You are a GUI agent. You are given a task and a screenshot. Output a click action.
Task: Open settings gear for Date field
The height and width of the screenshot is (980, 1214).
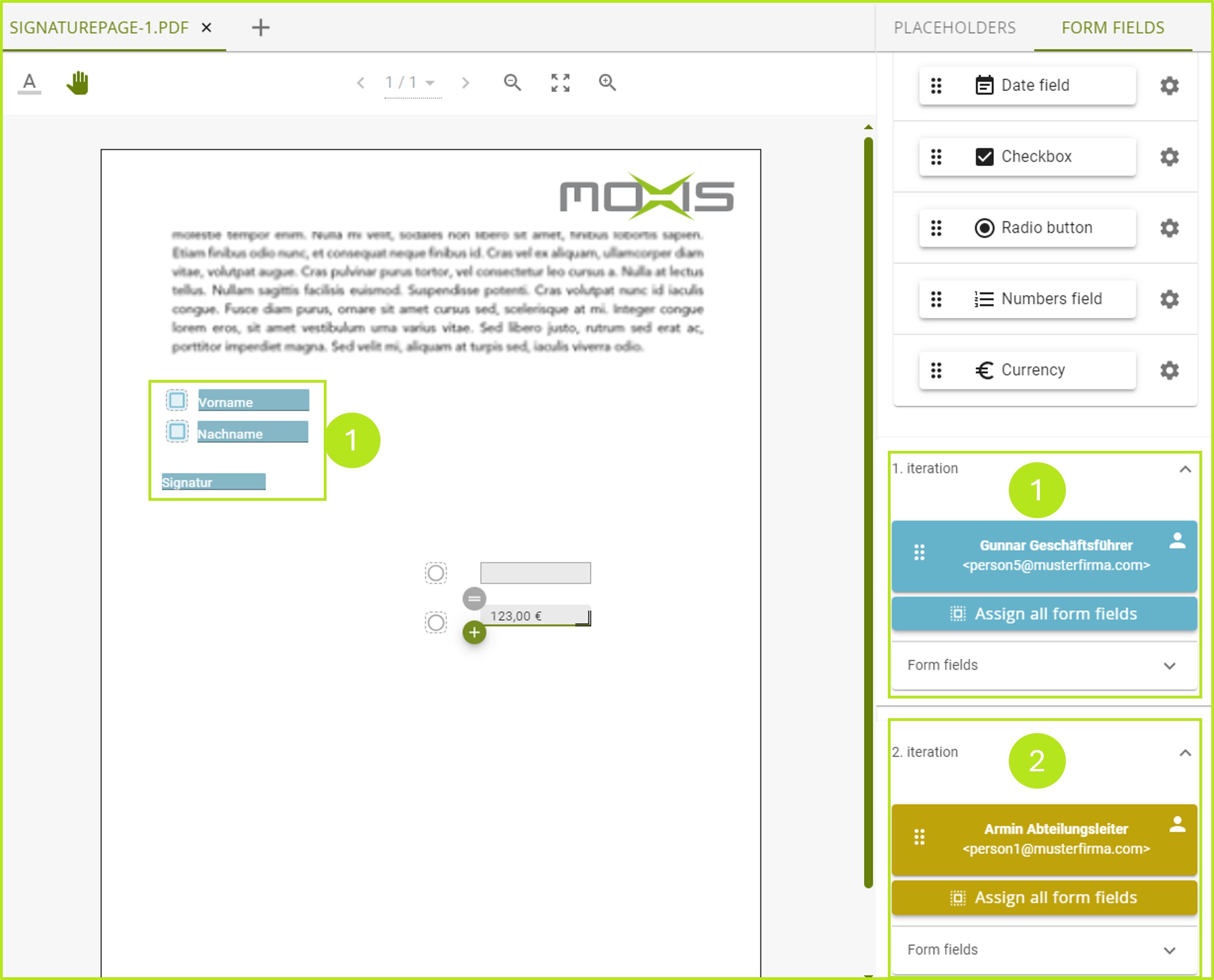tap(1169, 86)
